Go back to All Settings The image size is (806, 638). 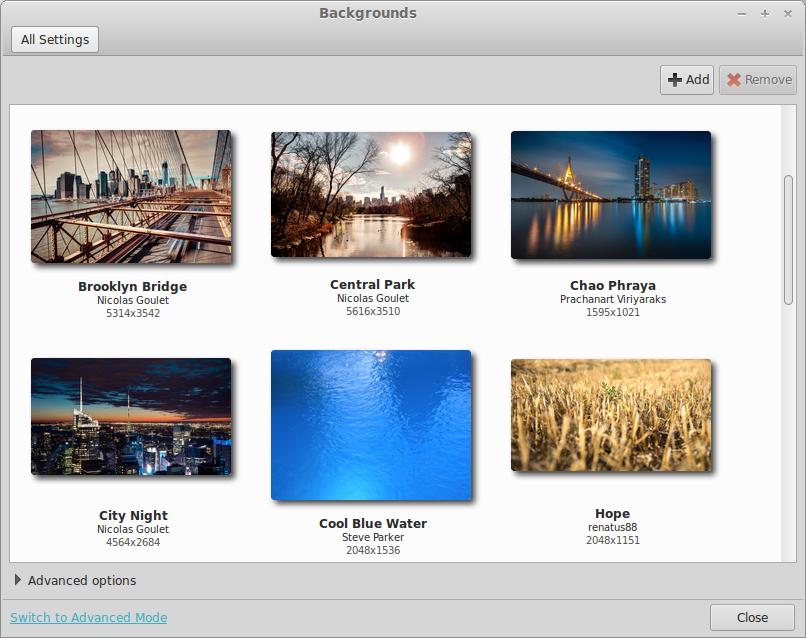tap(55, 40)
